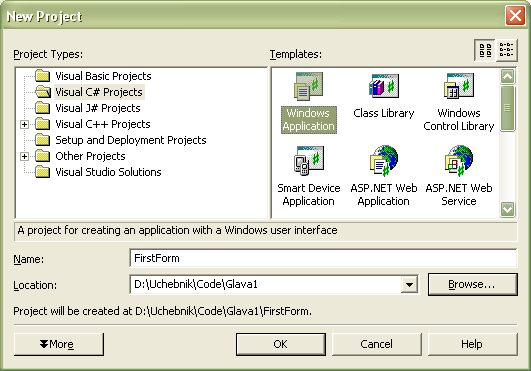Choose the ASP.NET Web Application template

point(384,176)
